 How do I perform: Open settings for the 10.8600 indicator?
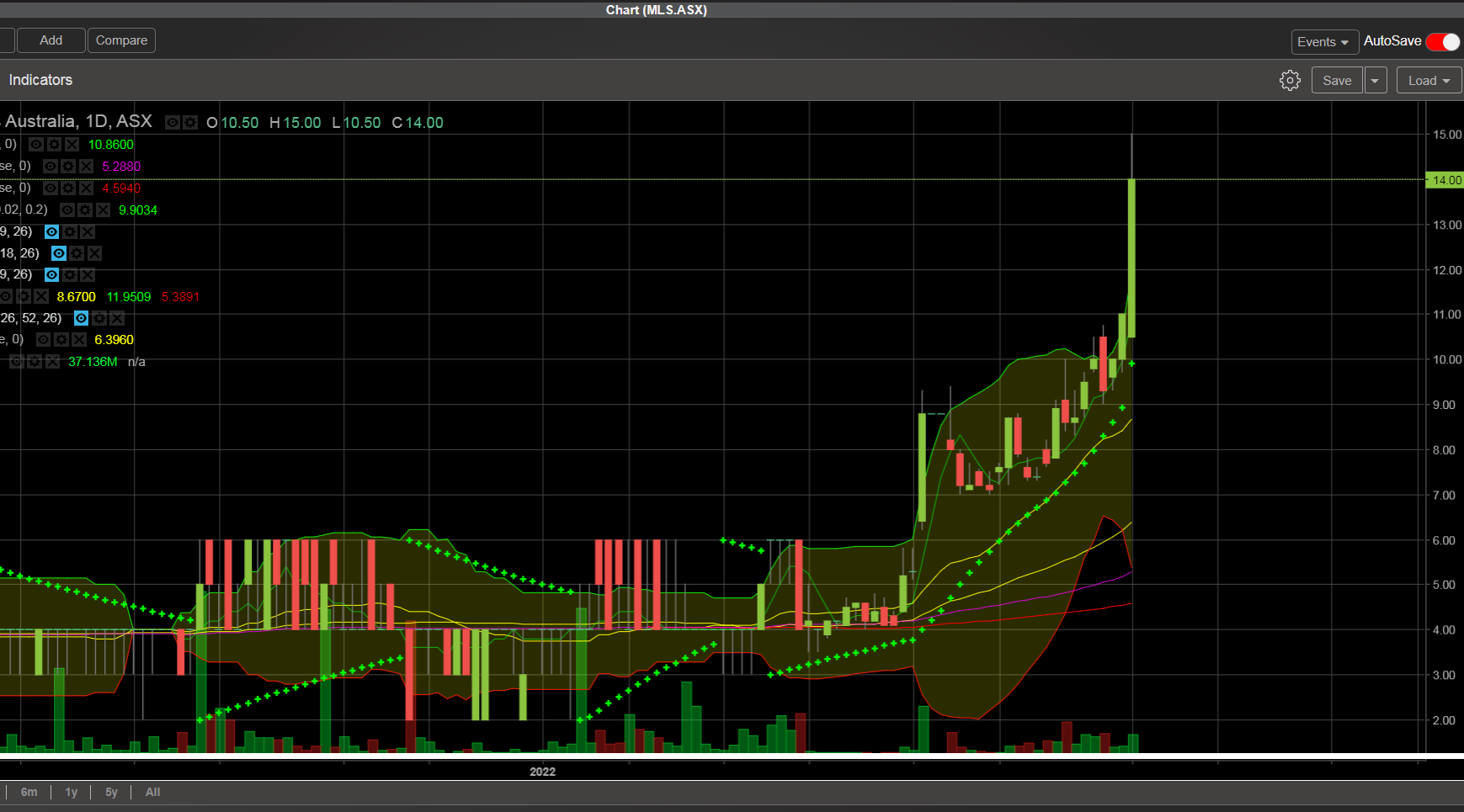pos(54,145)
